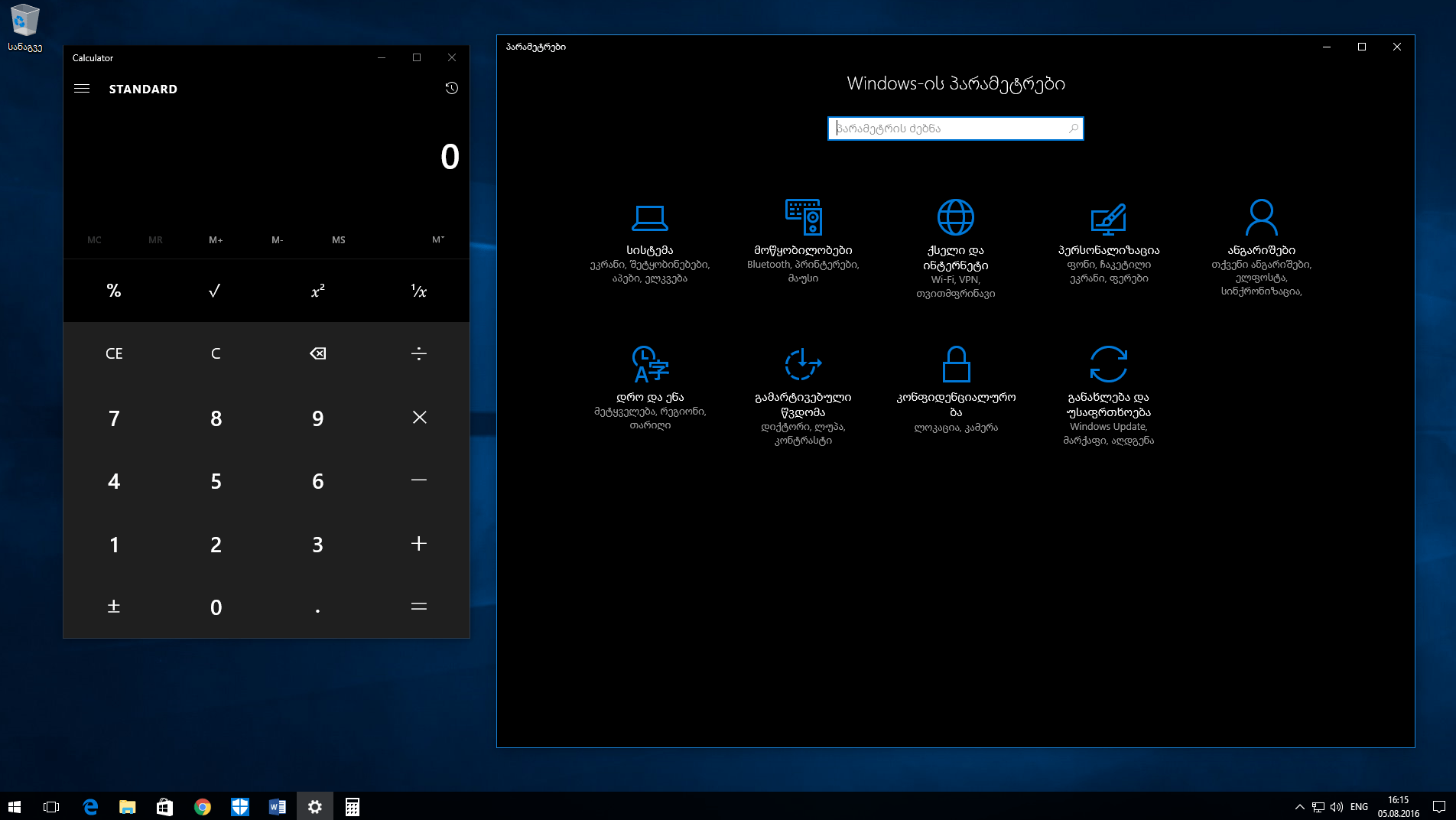Open the Start menu

pos(15,806)
